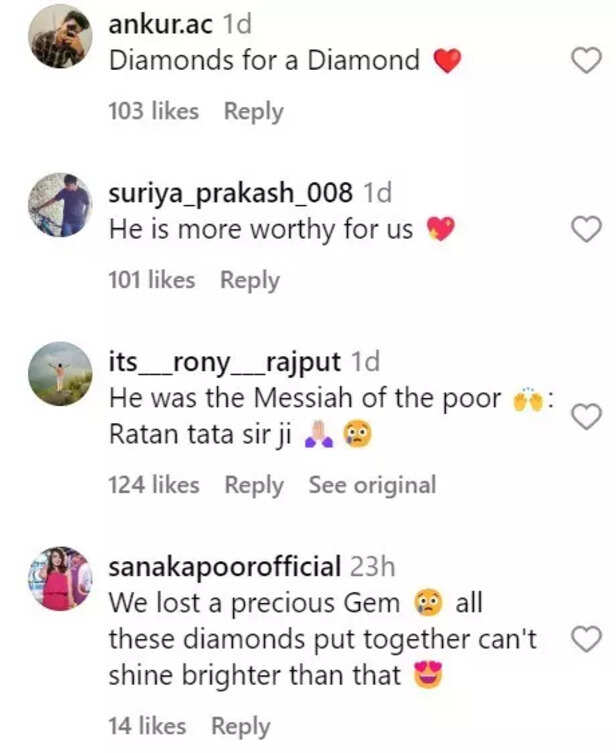
Task: Like ankur.ac's comment with the heart
Action: pyautogui.click(x=585, y=62)
